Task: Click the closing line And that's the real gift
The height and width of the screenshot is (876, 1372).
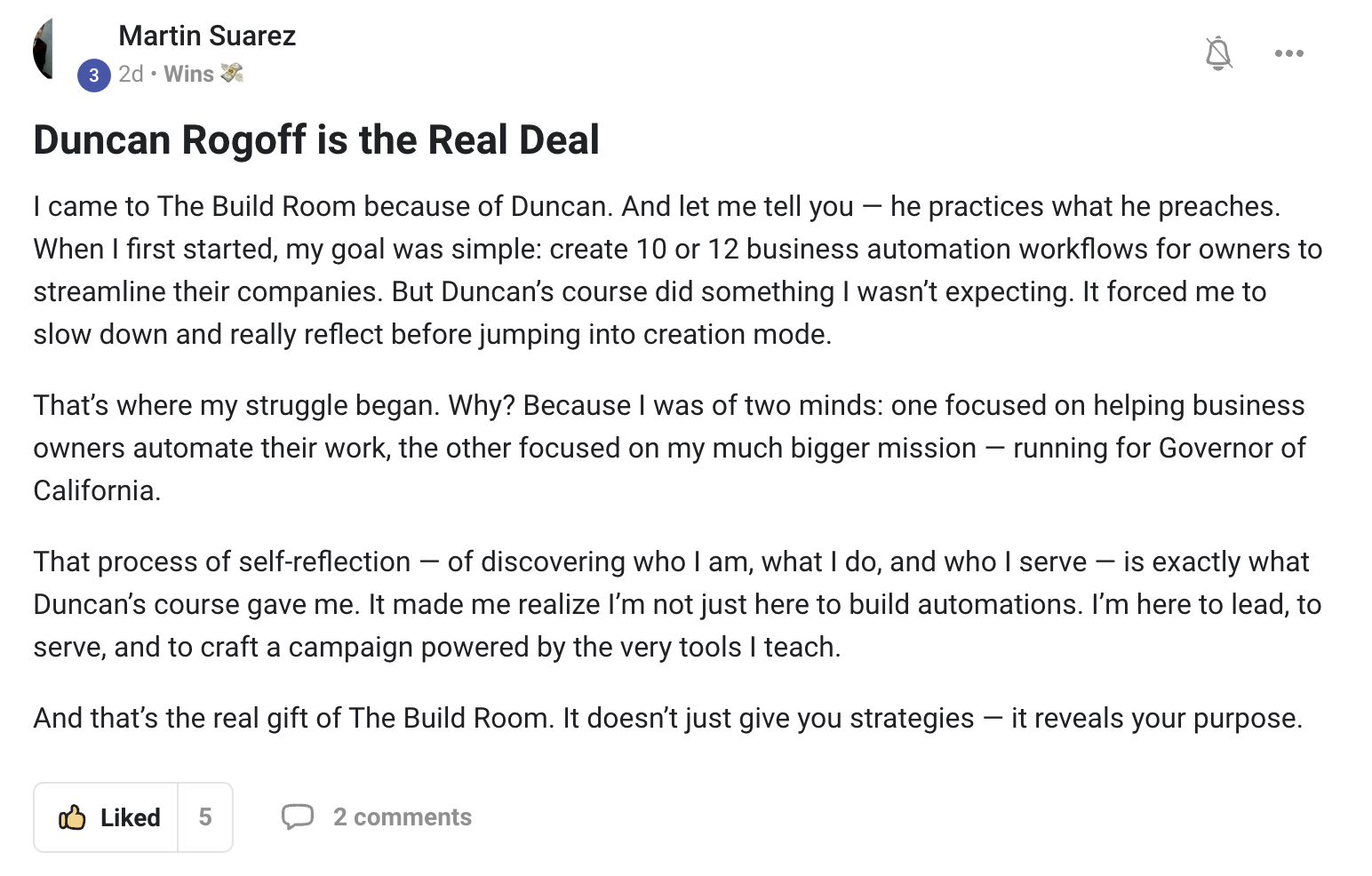Action: tap(668, 718)
